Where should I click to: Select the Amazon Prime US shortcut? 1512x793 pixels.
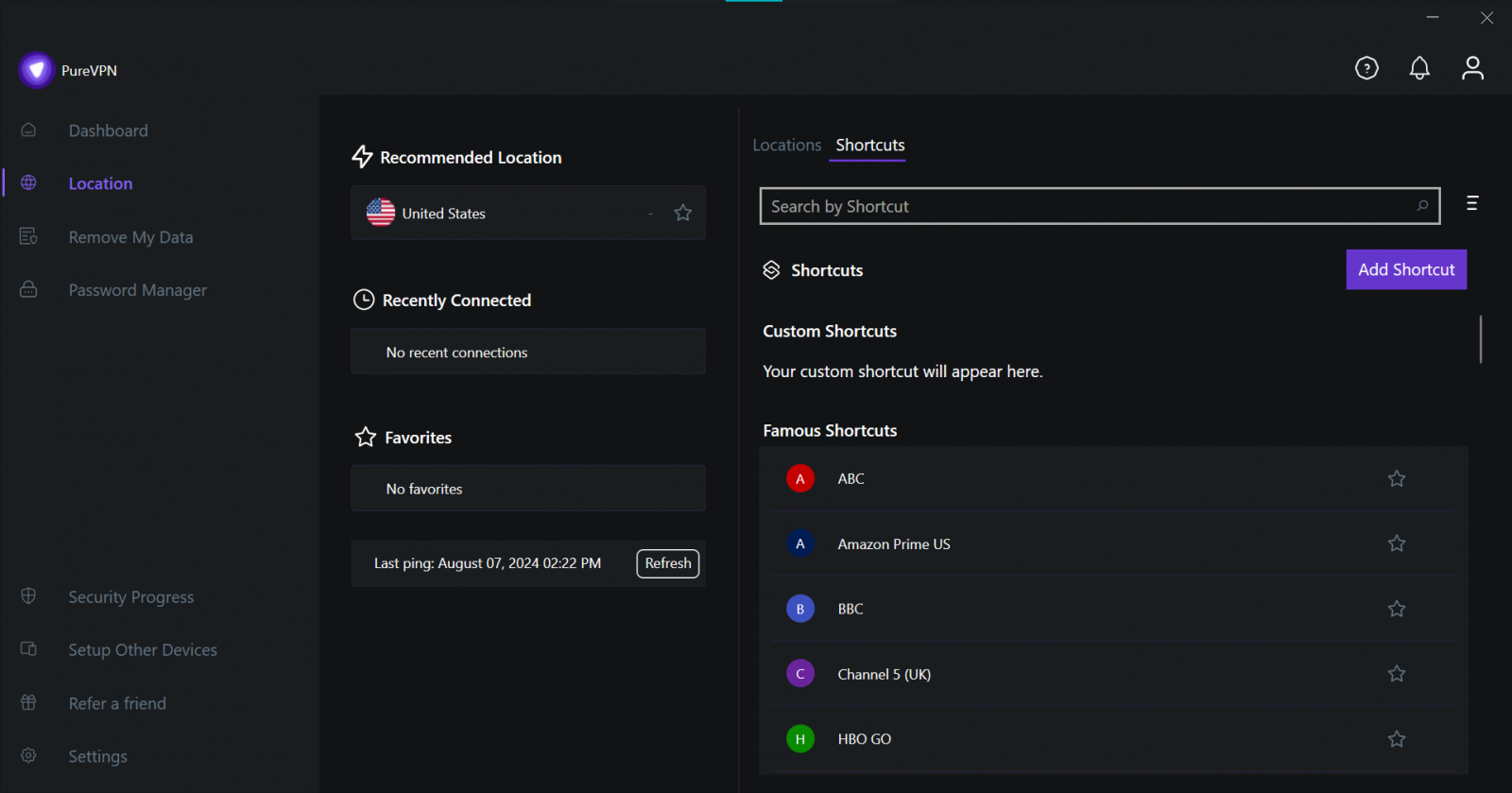point(894,544)
